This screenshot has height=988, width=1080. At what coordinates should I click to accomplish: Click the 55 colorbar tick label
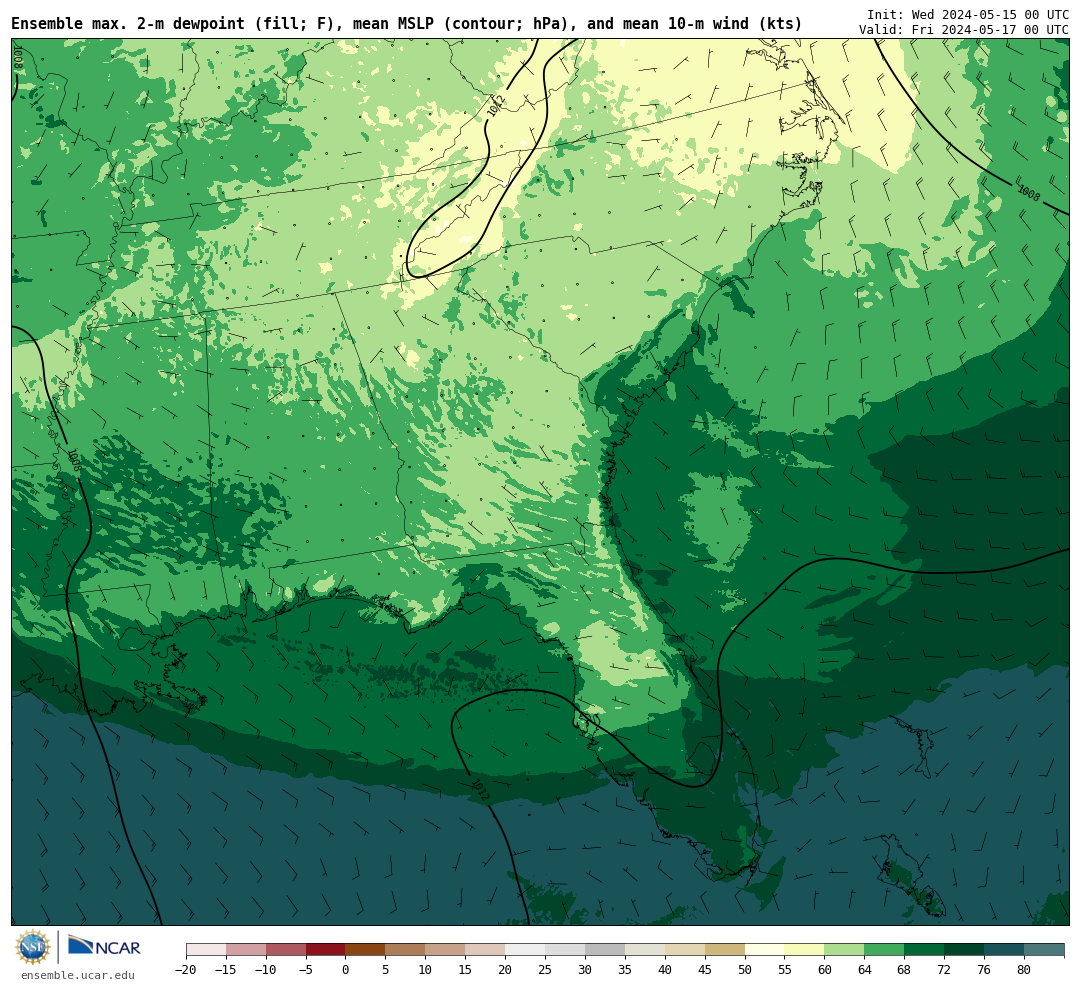click(785, 970)
